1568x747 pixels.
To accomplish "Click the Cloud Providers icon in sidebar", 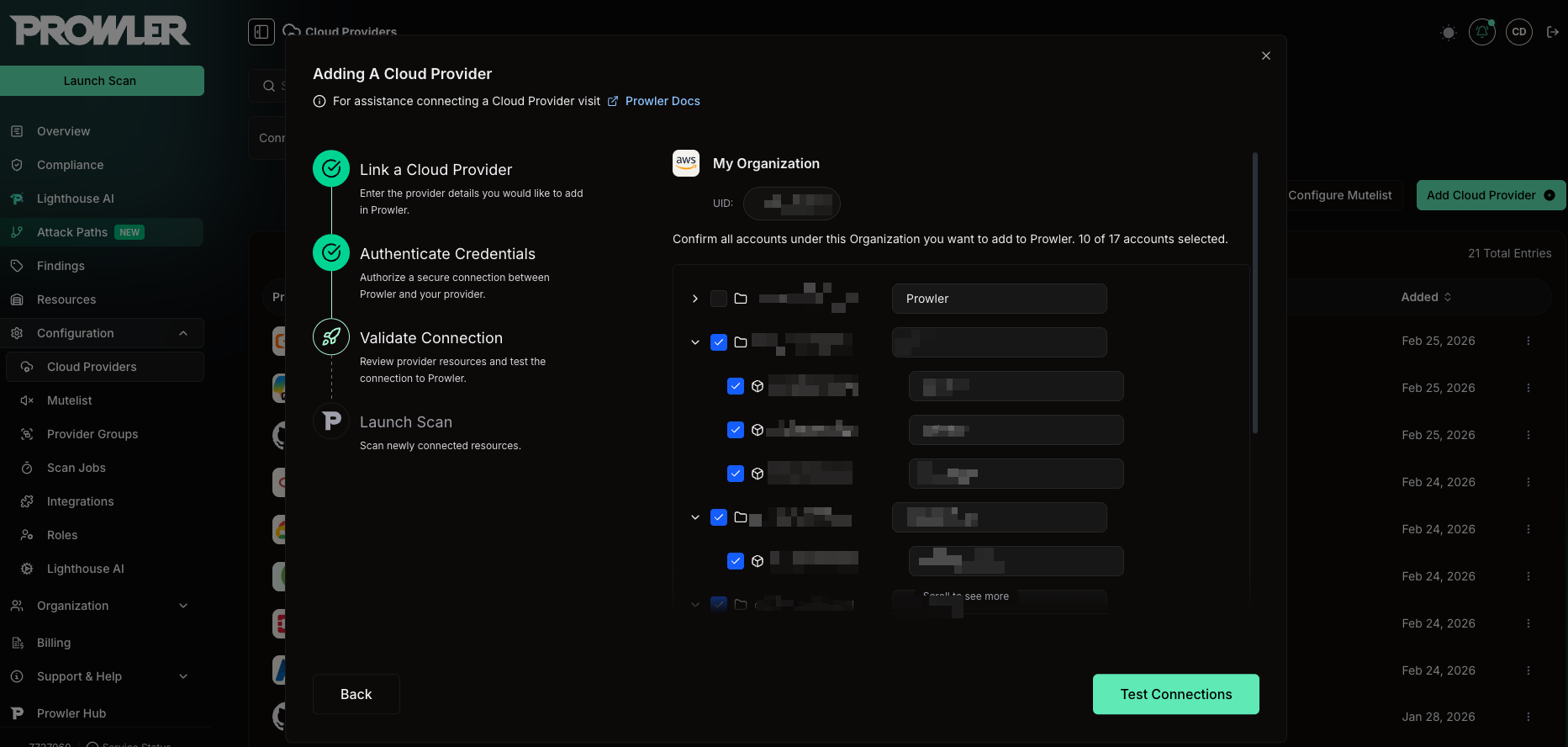I will [x=27, y=367].
